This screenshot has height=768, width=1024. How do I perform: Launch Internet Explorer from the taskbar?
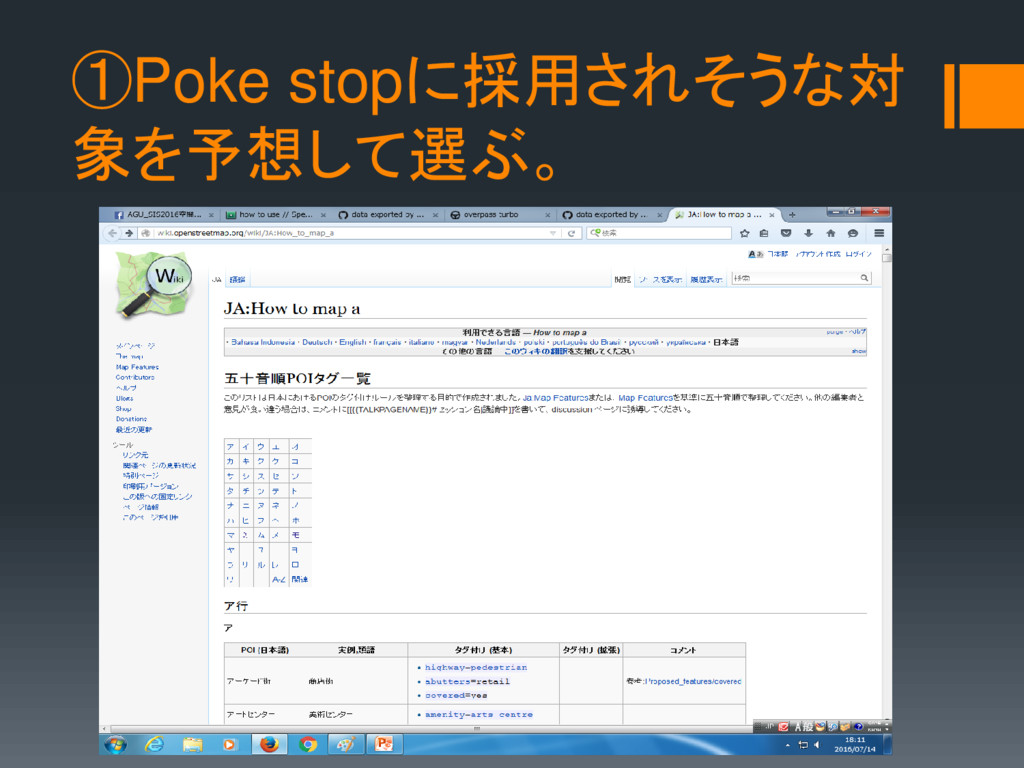click(155, 744)
